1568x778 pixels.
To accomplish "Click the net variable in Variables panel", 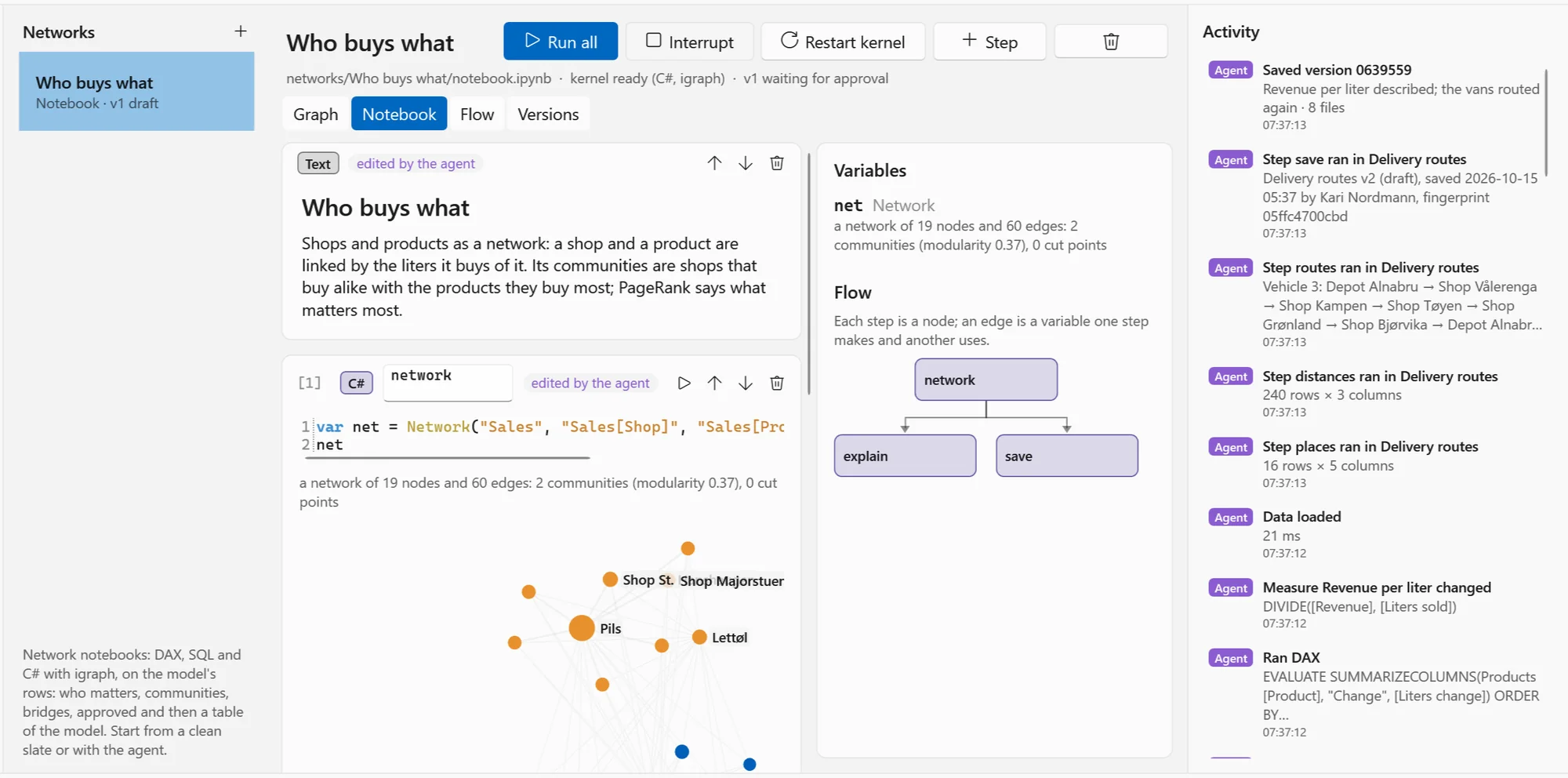I will [848, 205].
